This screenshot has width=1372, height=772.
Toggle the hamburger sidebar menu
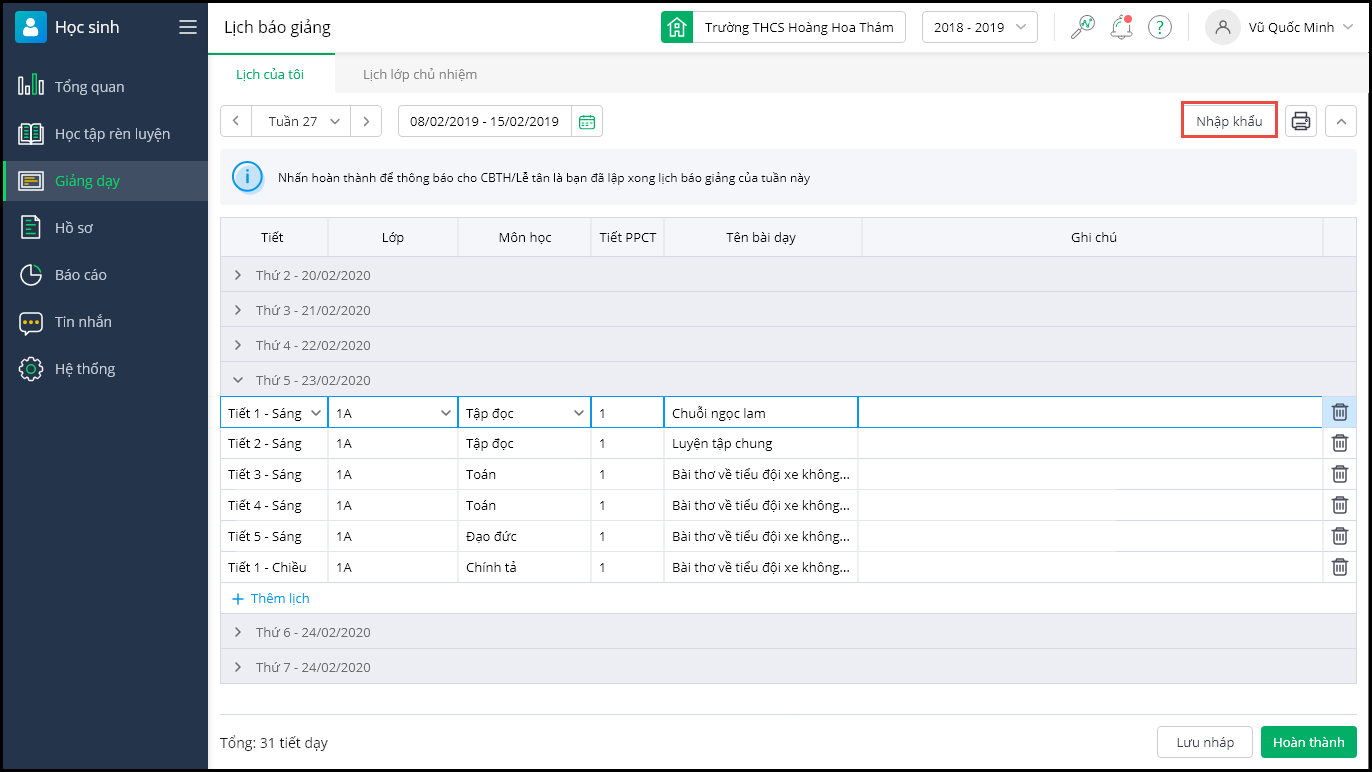[187, 27]
